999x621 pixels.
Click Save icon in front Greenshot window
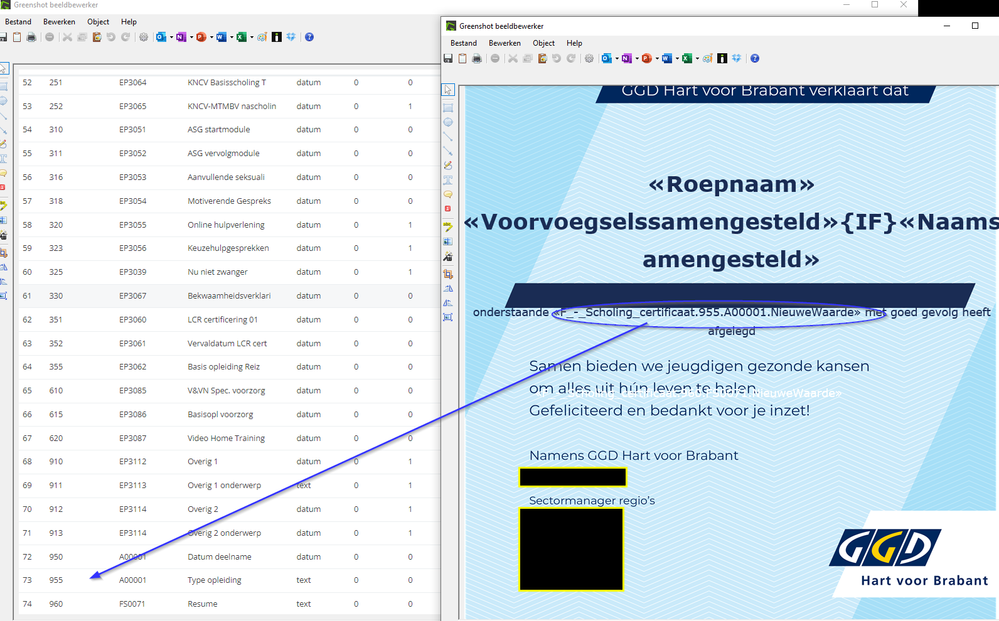pos(448,59)
